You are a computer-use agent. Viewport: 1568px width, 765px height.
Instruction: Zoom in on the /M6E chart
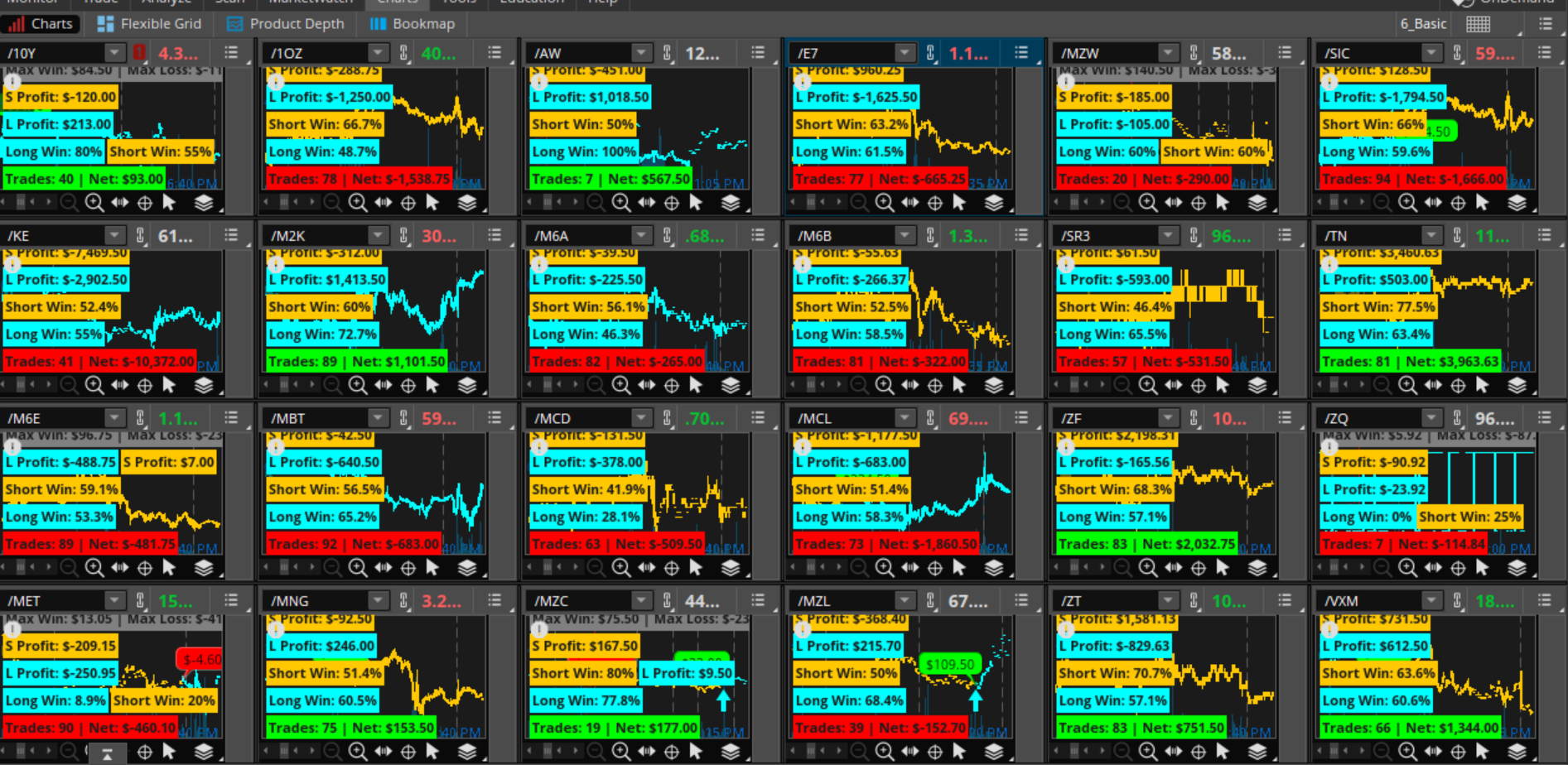(94, 567)
